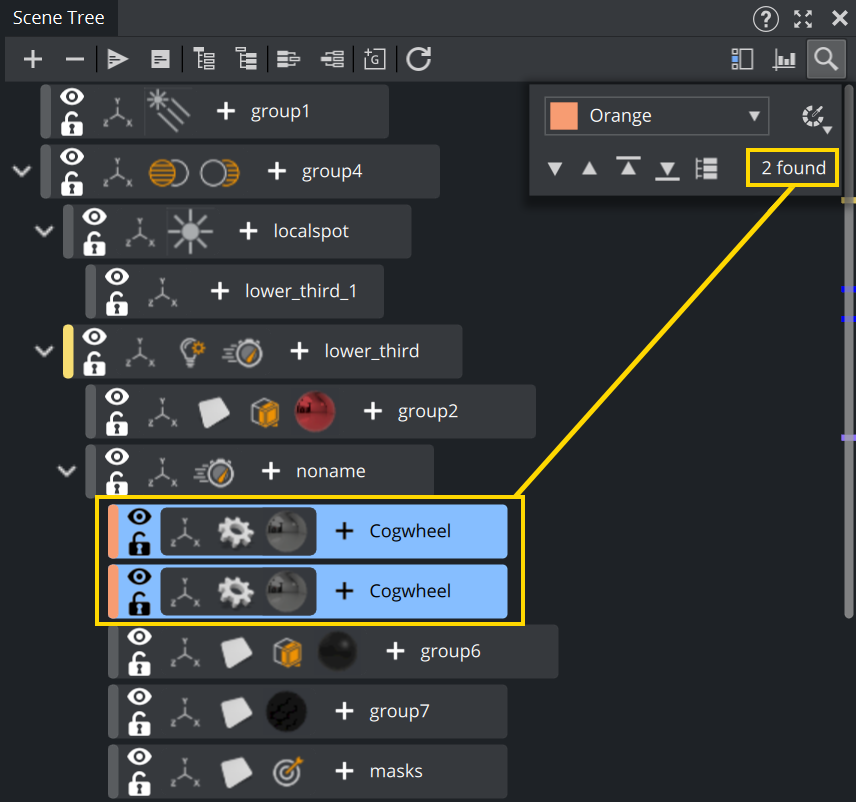Click the orange color tag on second Cogwheel
This screenshot has width=856, height=802.
click(x=114, y=591)
